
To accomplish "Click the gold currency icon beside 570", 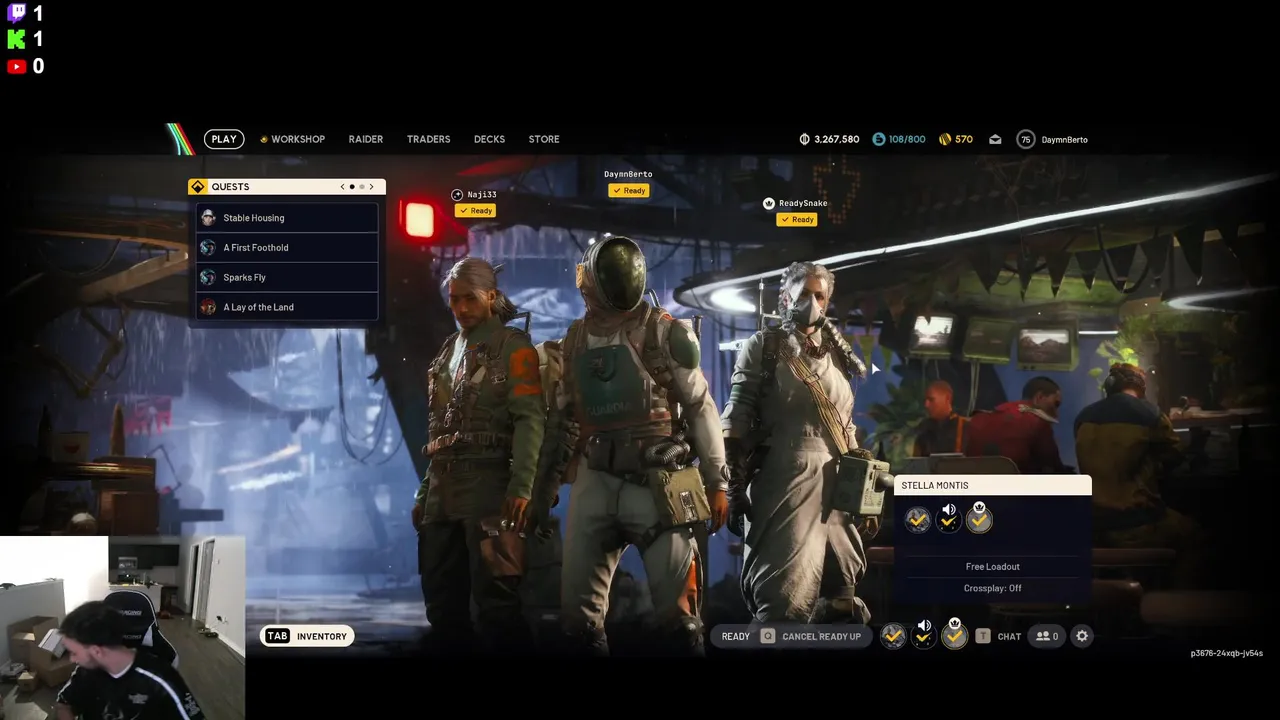I will tap(945, 139).
